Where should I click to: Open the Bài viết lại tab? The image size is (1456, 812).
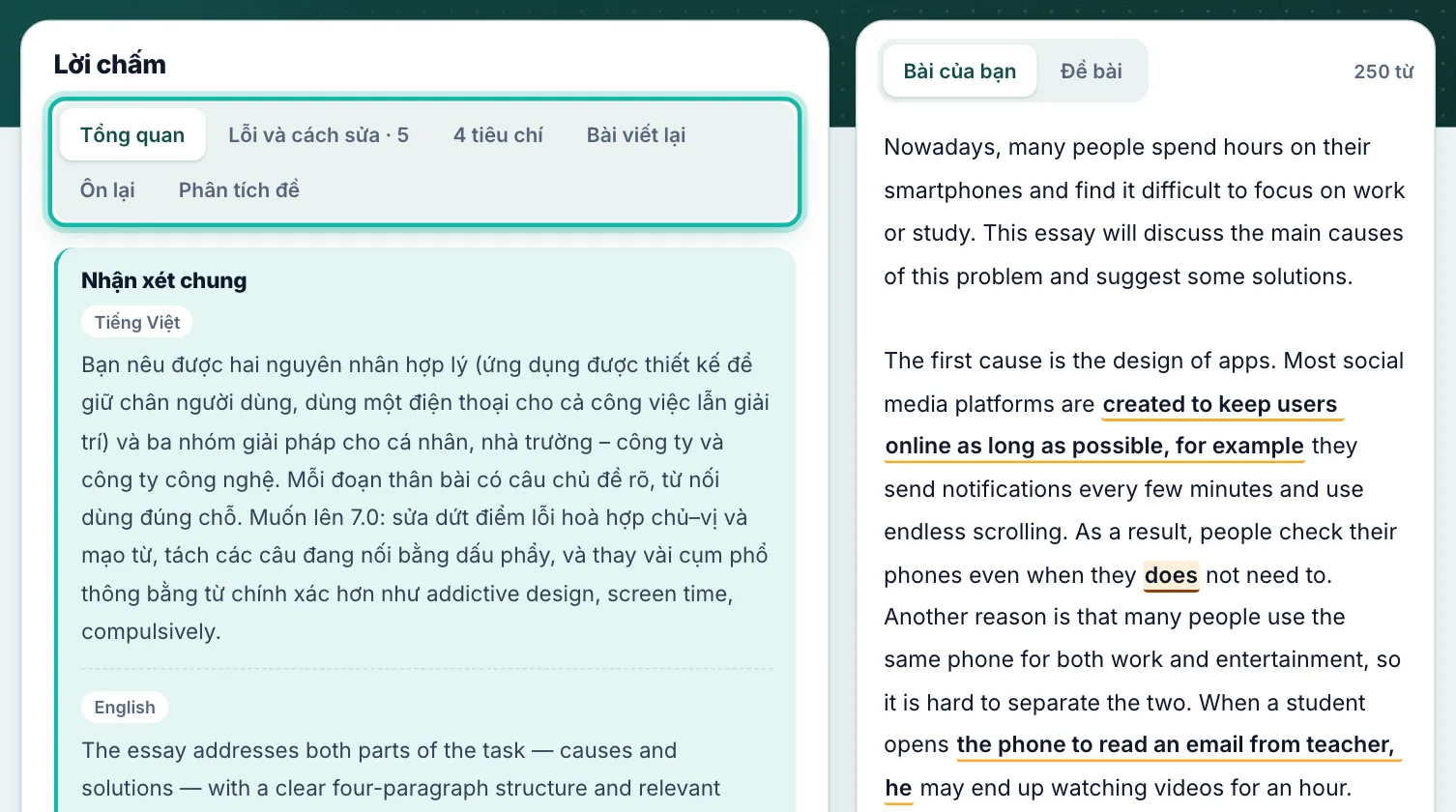[636, 134]
